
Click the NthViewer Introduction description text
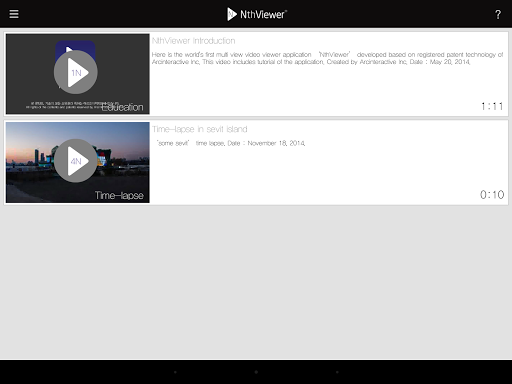pos(327,58)
